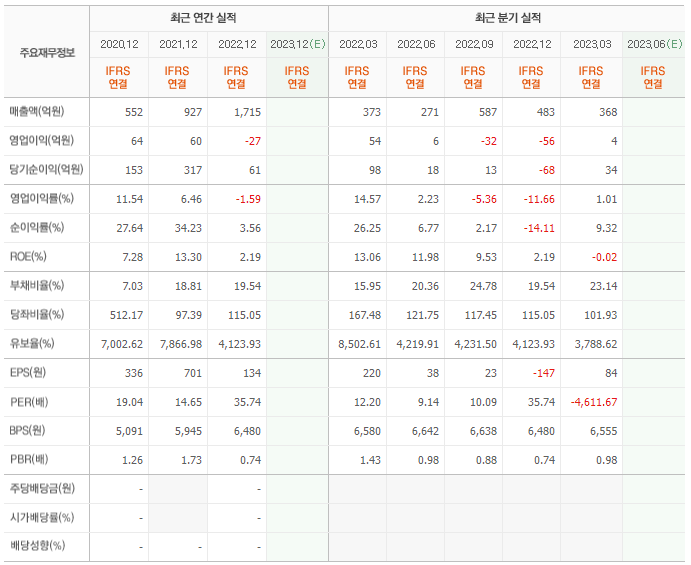Click the 2020.12 annual column header
Screen dimensions: 691x565
(x=119, y=44)
